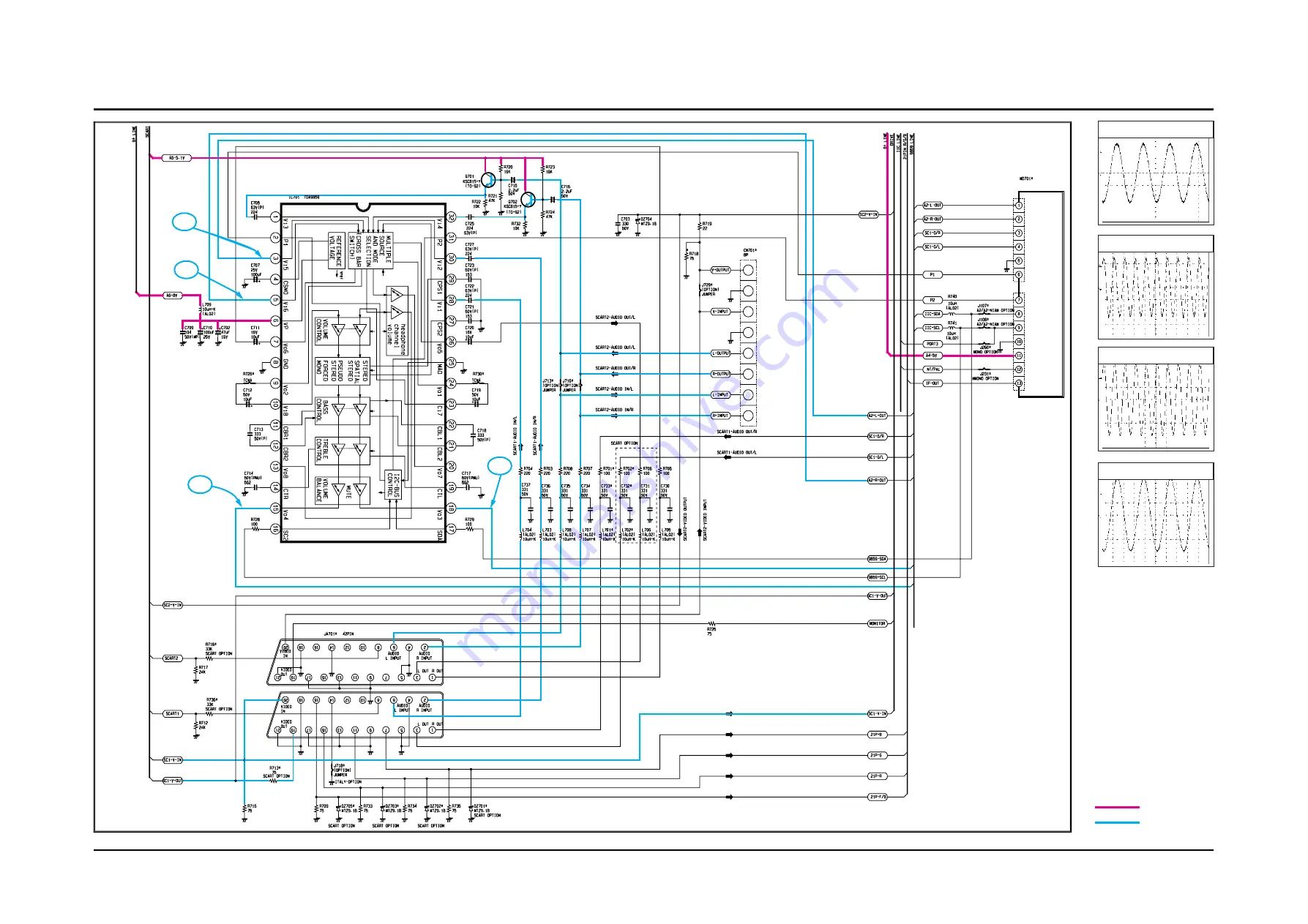
Task: Click the A5-5.1V net label
Action: (x=176, y=158)
